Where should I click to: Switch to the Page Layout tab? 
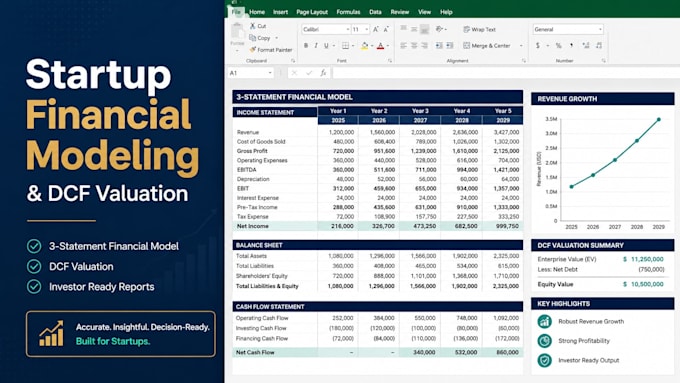click(312, 12)
